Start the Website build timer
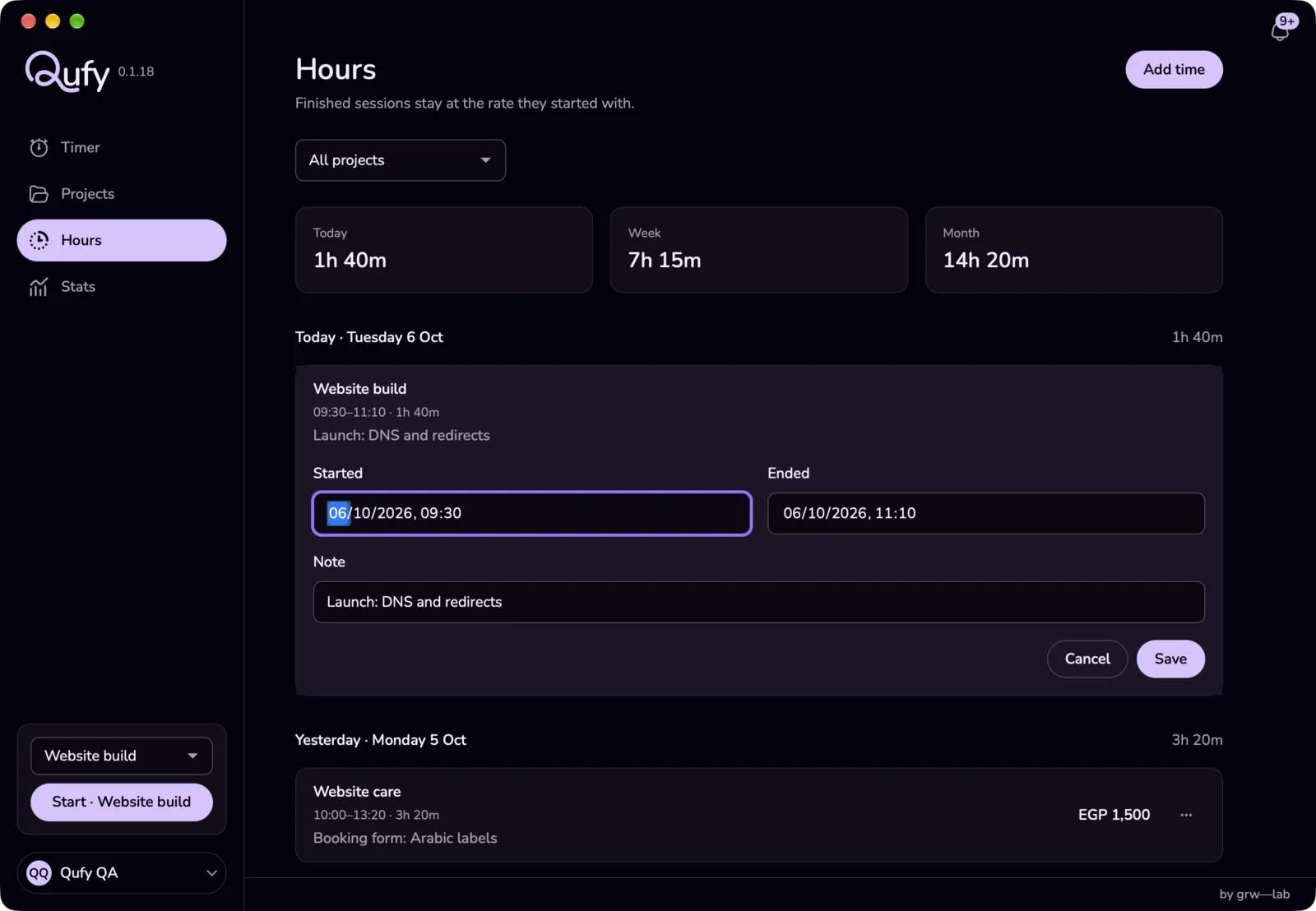 coord(122,802)
